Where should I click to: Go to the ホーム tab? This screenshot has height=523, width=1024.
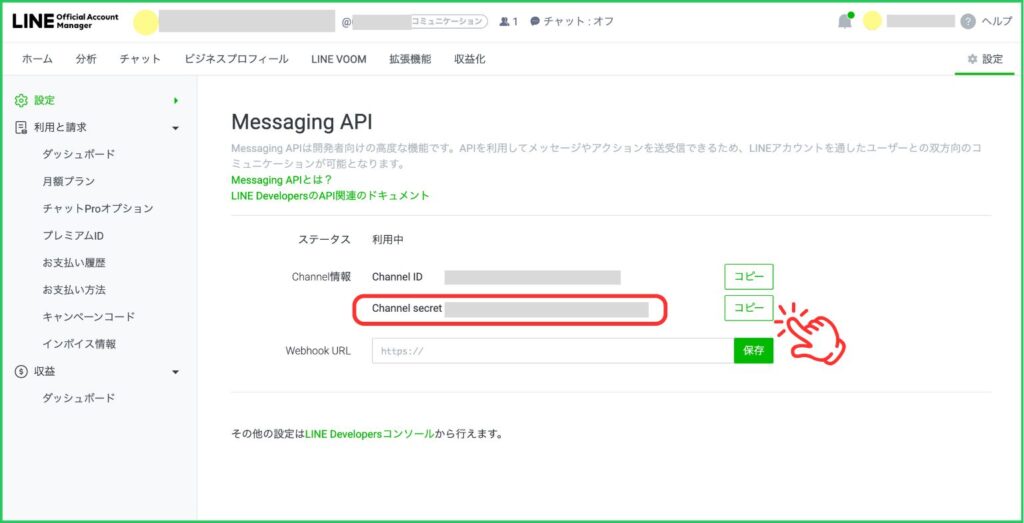[37, 59]
